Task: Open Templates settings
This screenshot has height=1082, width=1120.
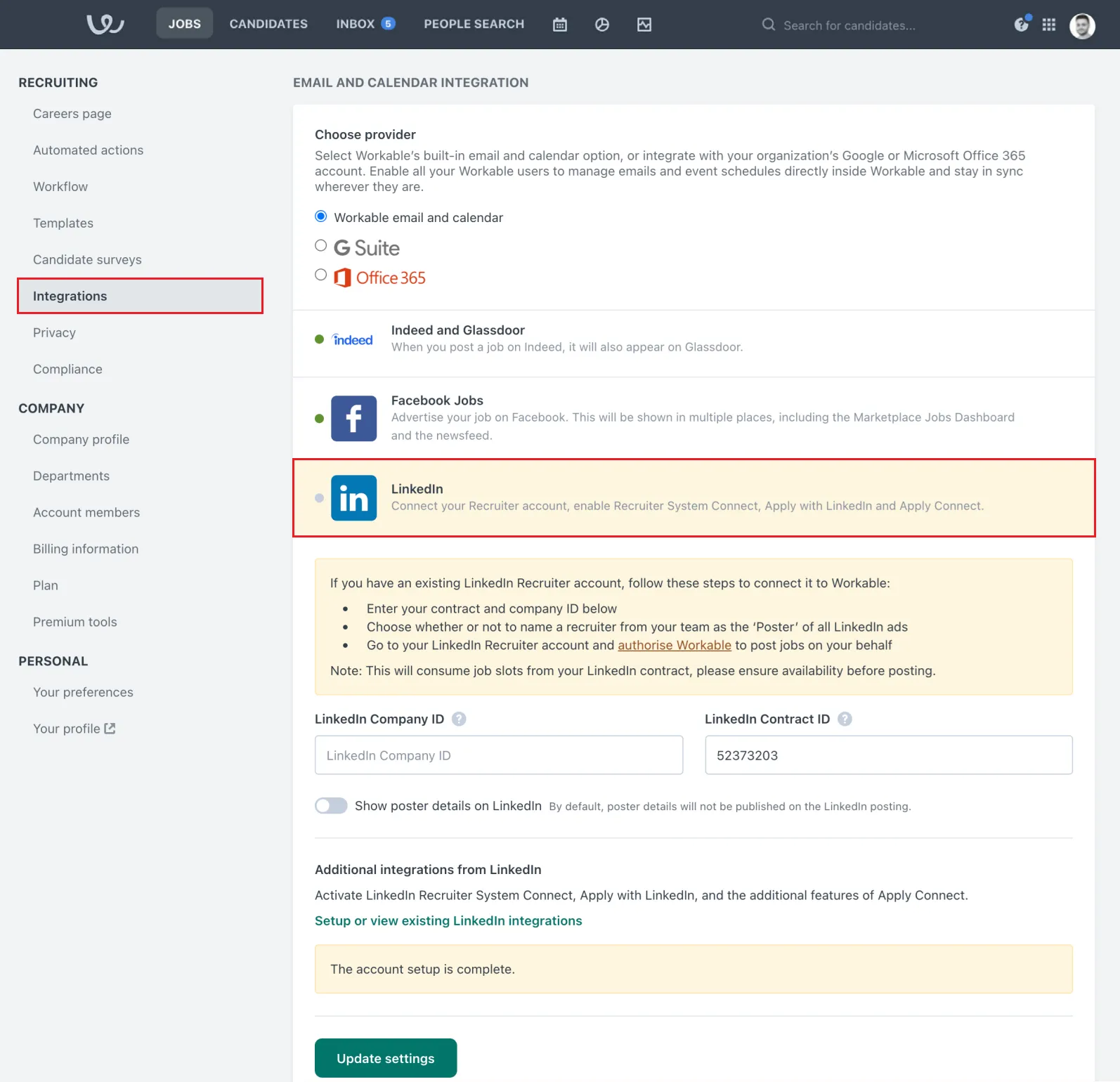Action: click(63, 223)
